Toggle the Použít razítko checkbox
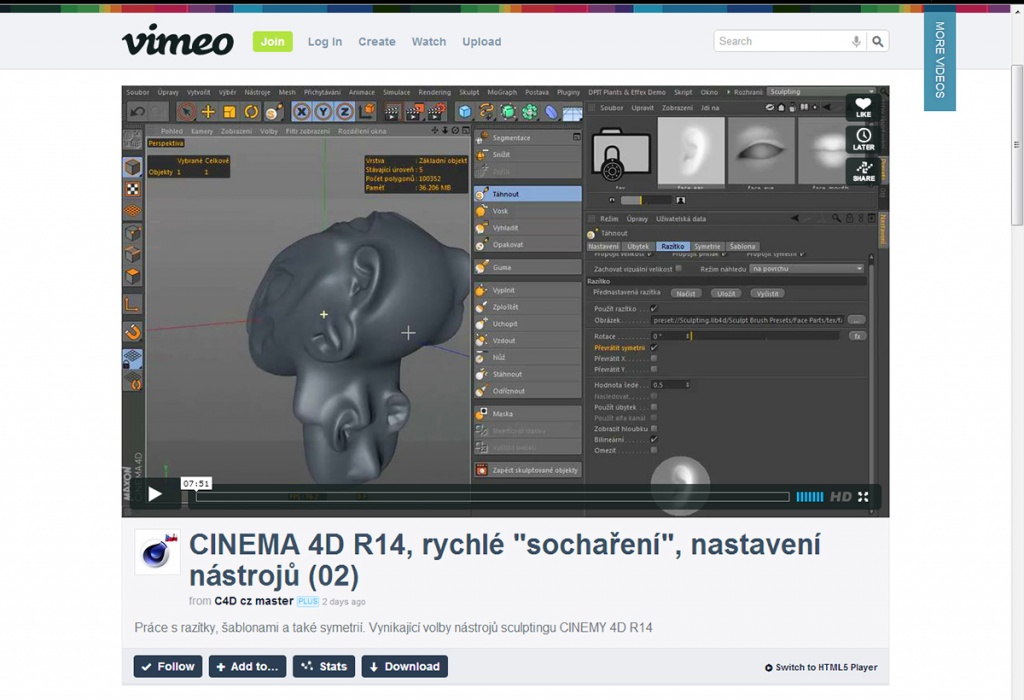1024x700 pixels. pyautogui.click(x=654, y=309)
